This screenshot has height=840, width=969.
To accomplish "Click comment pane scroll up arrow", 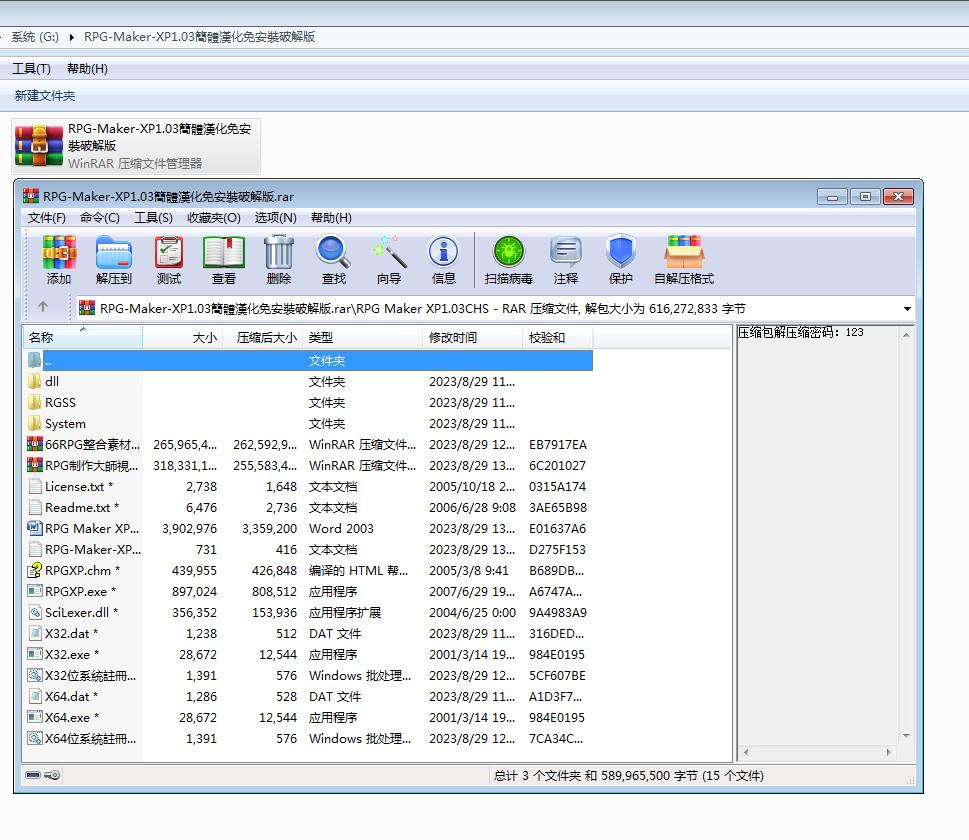I will [906, 334].
